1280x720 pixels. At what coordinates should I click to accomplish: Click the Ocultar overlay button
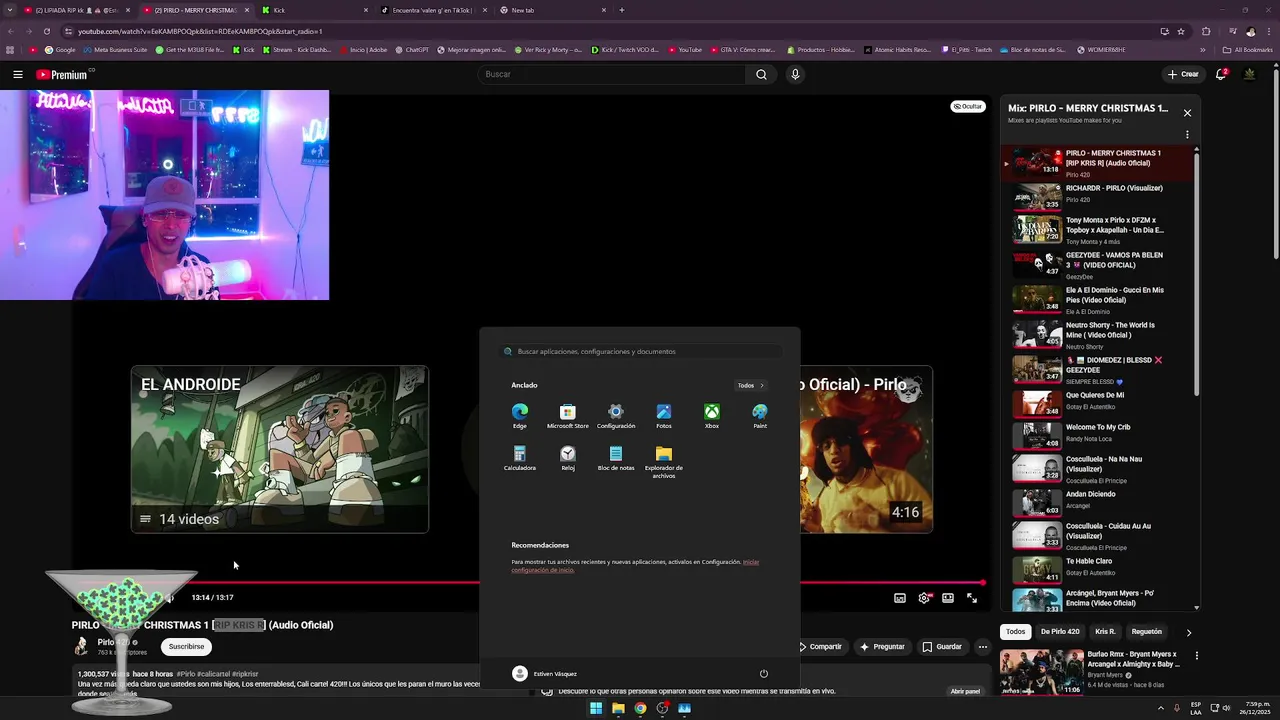tap(968, 106)
